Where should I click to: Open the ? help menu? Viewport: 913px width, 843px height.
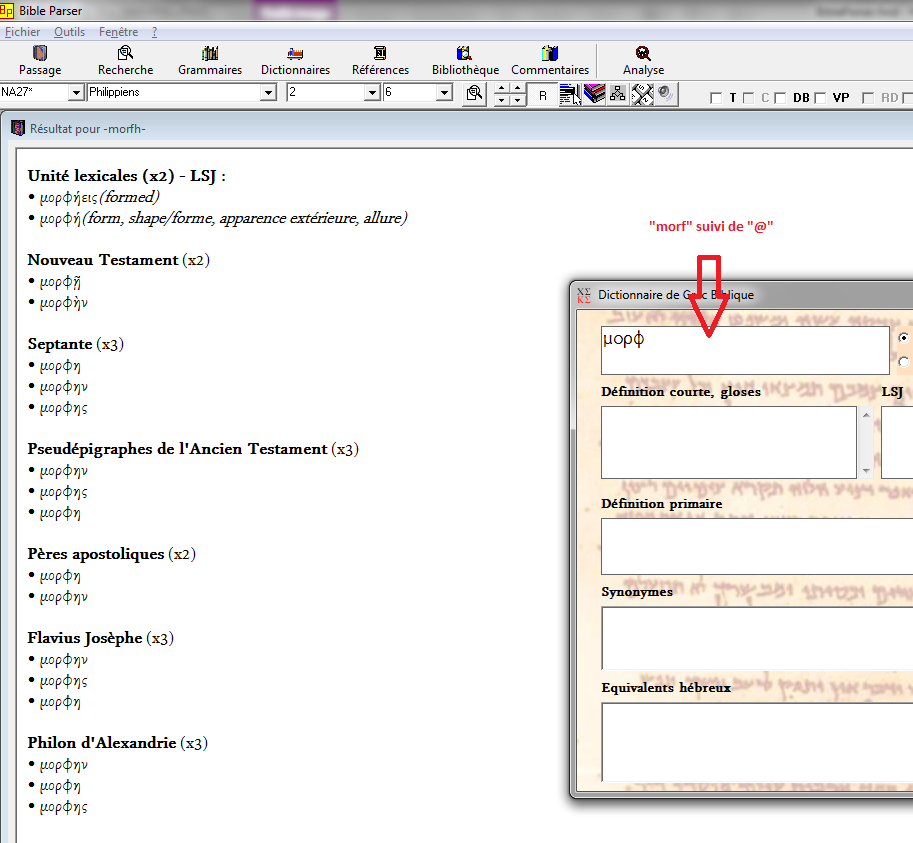(154, 32)
